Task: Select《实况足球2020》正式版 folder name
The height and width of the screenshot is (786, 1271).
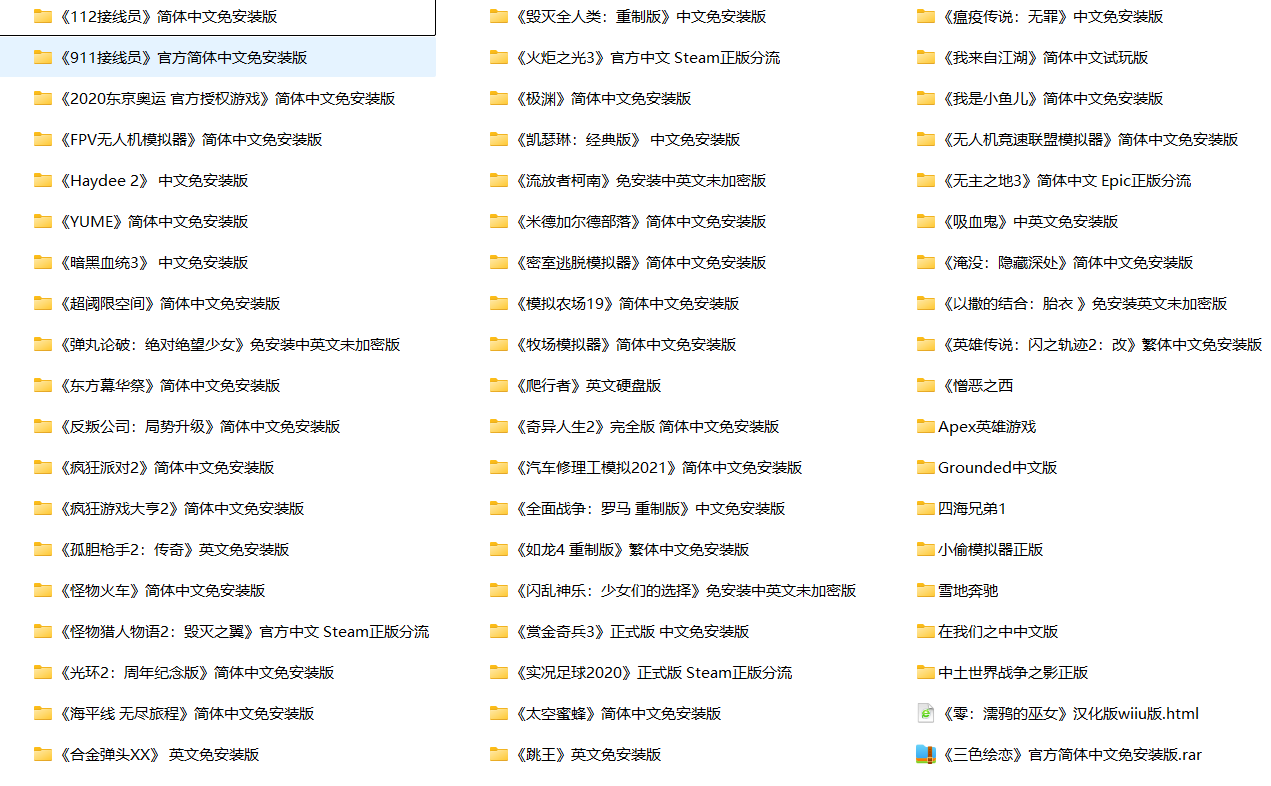Action: click(x=654, y=672)
